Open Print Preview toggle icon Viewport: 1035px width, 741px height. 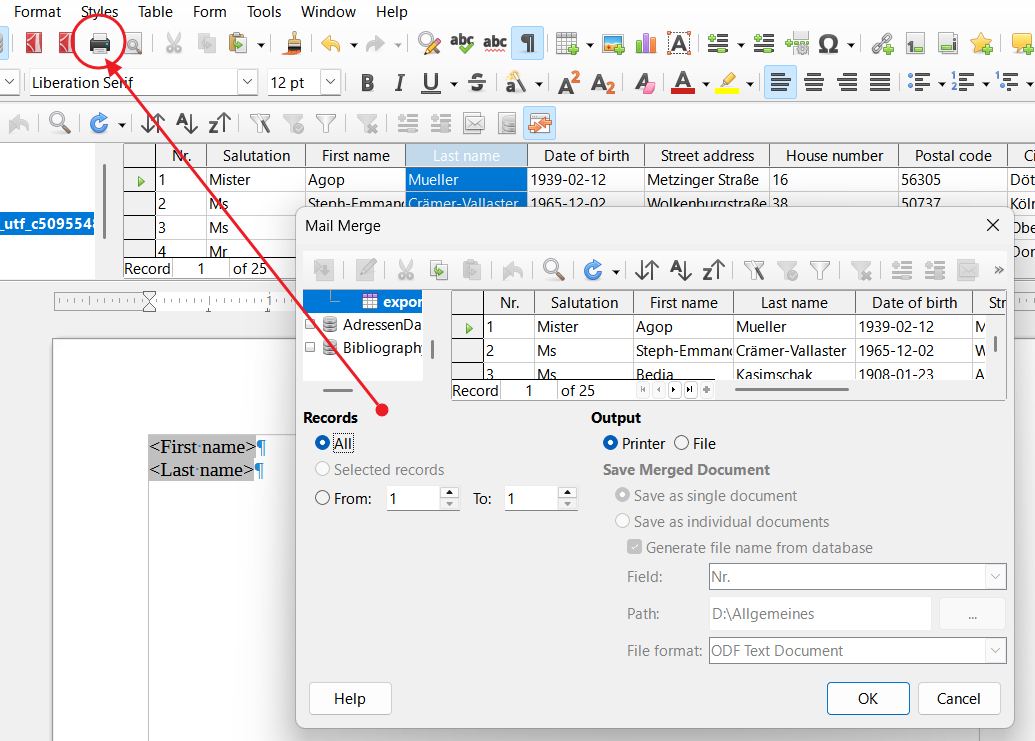point(133,44)
